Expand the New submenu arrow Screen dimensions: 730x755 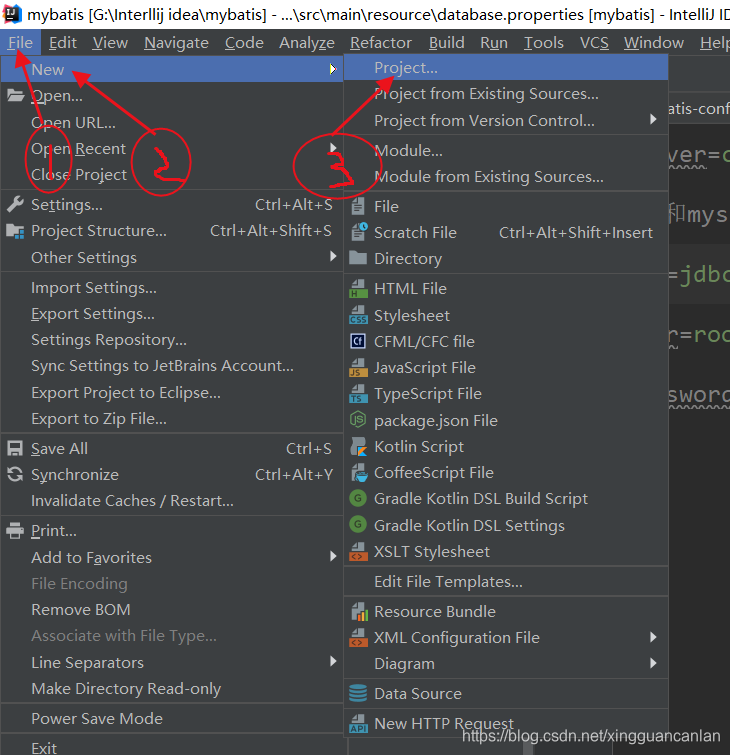(333, 69)
